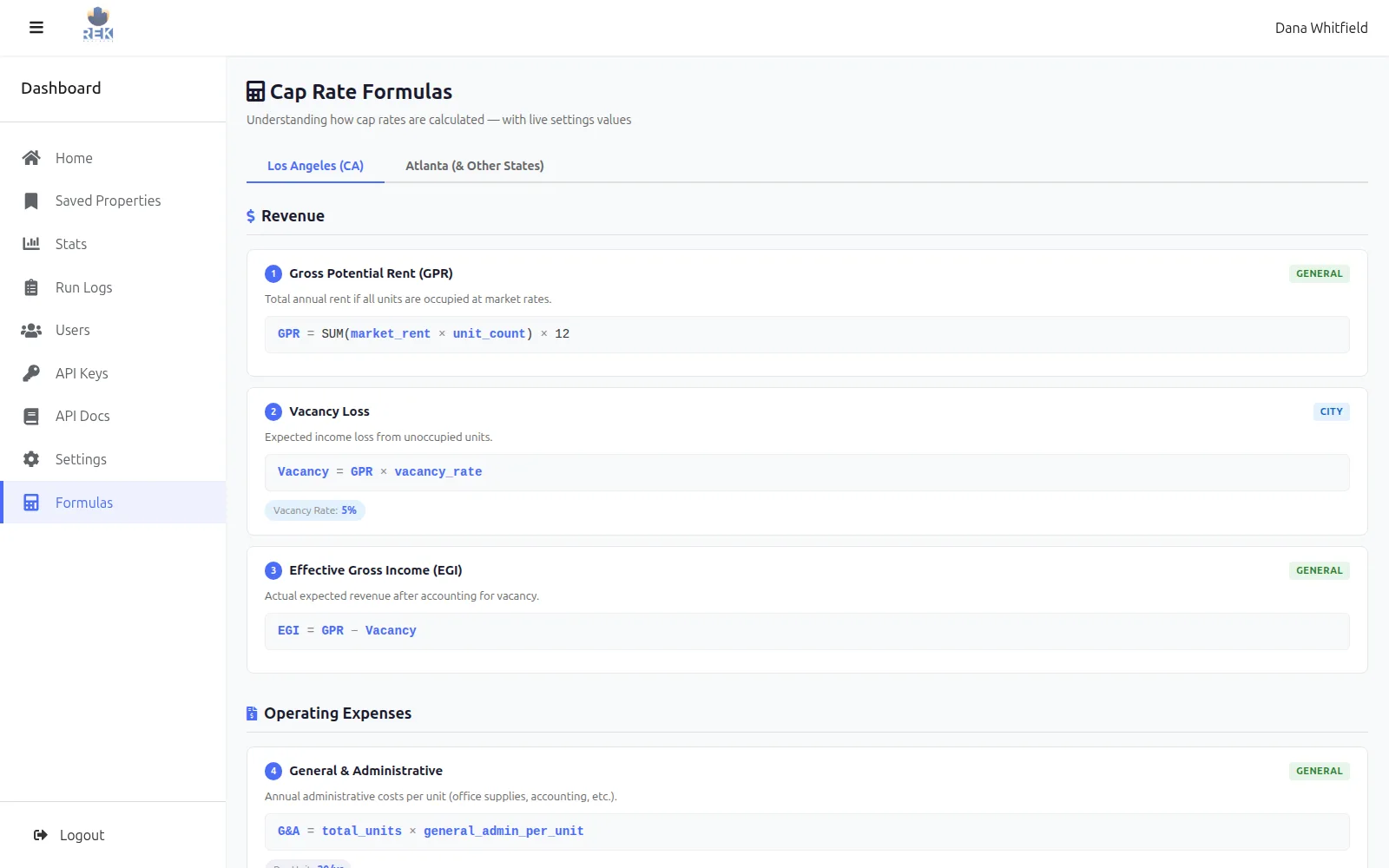The height and width of the screenshot is (868, 1389).
Task: Click step 2 badge of Vacancy Loss
Action: coord(273,411)
